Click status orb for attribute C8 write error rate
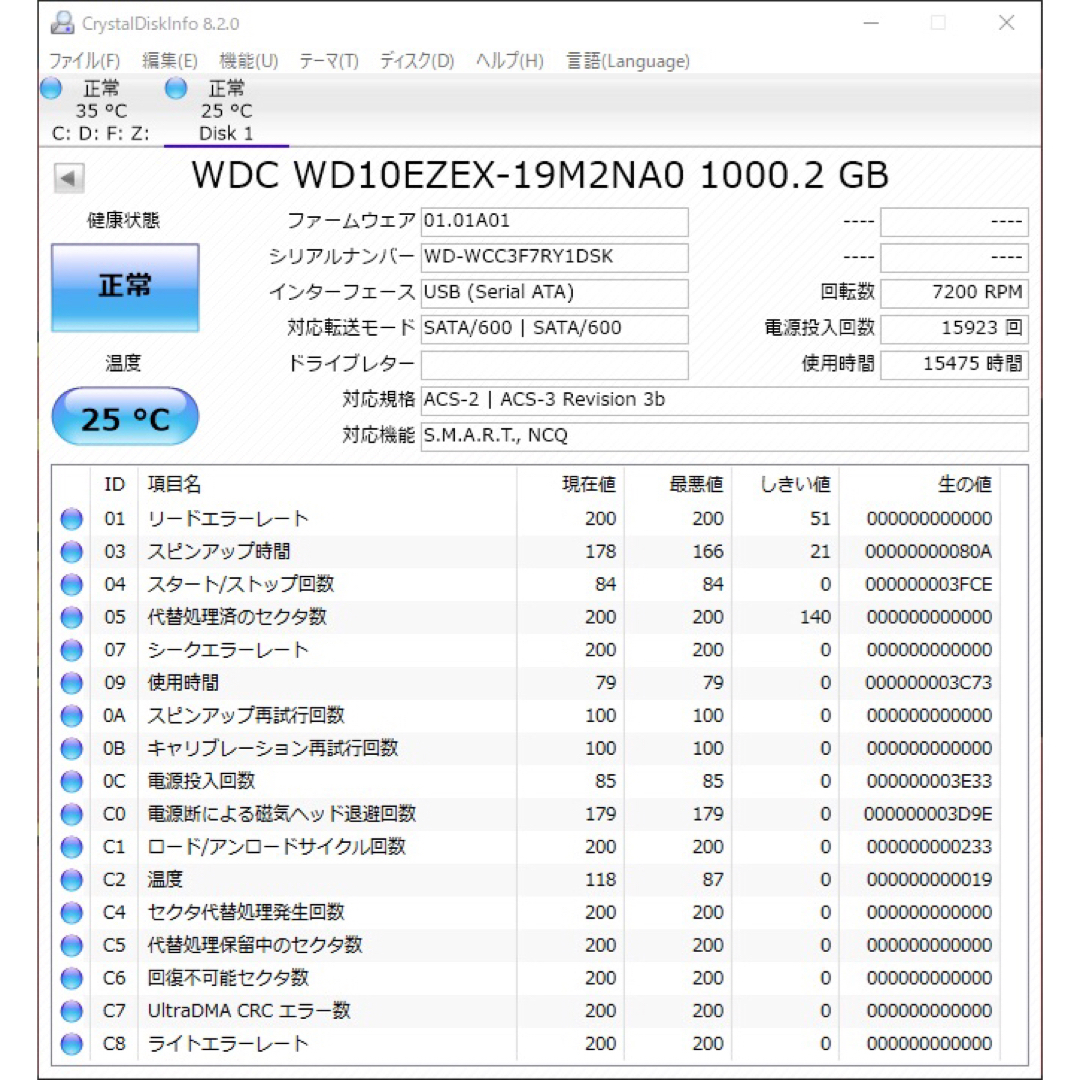 click(72, 1044)
